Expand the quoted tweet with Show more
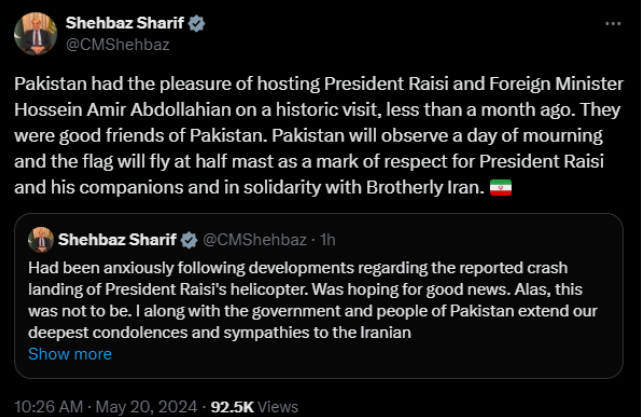 pyautogui.click(x=70, y=354)
